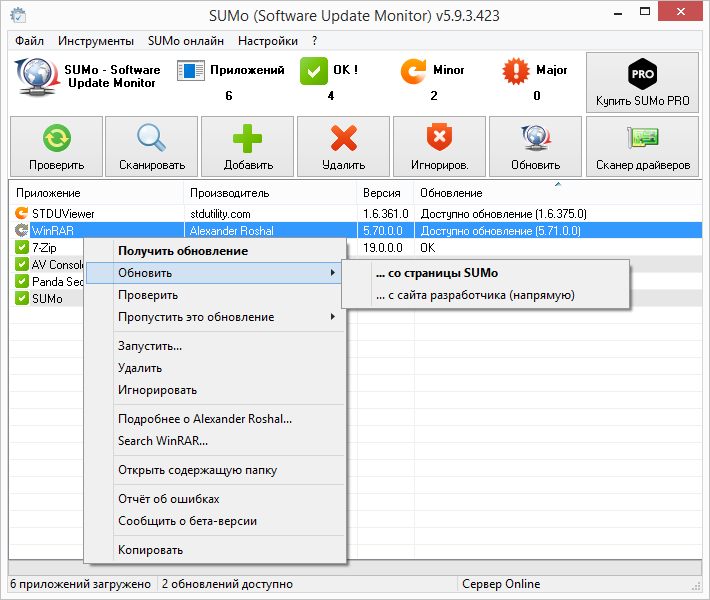Choose Открыть содержащую папку
The image size is (710, 600).
click(x=216, y=470)
